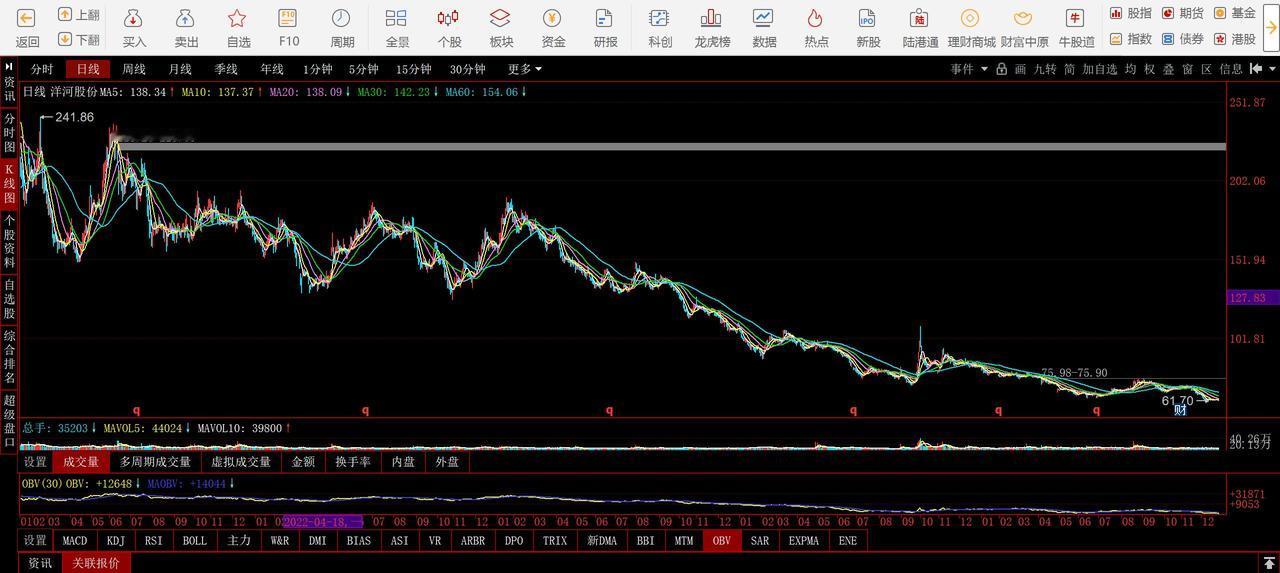
Task: Click the 周期 clock icon
Action: [342, 18]
